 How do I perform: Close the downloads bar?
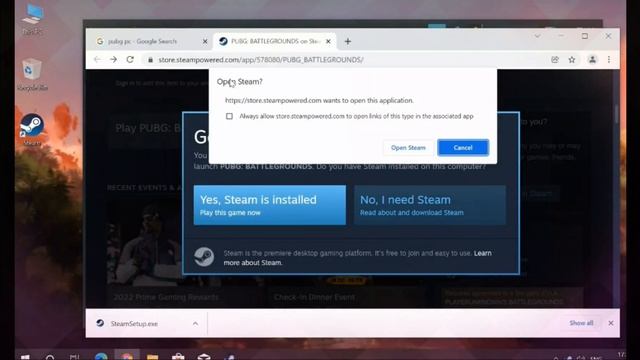[611, 323]
